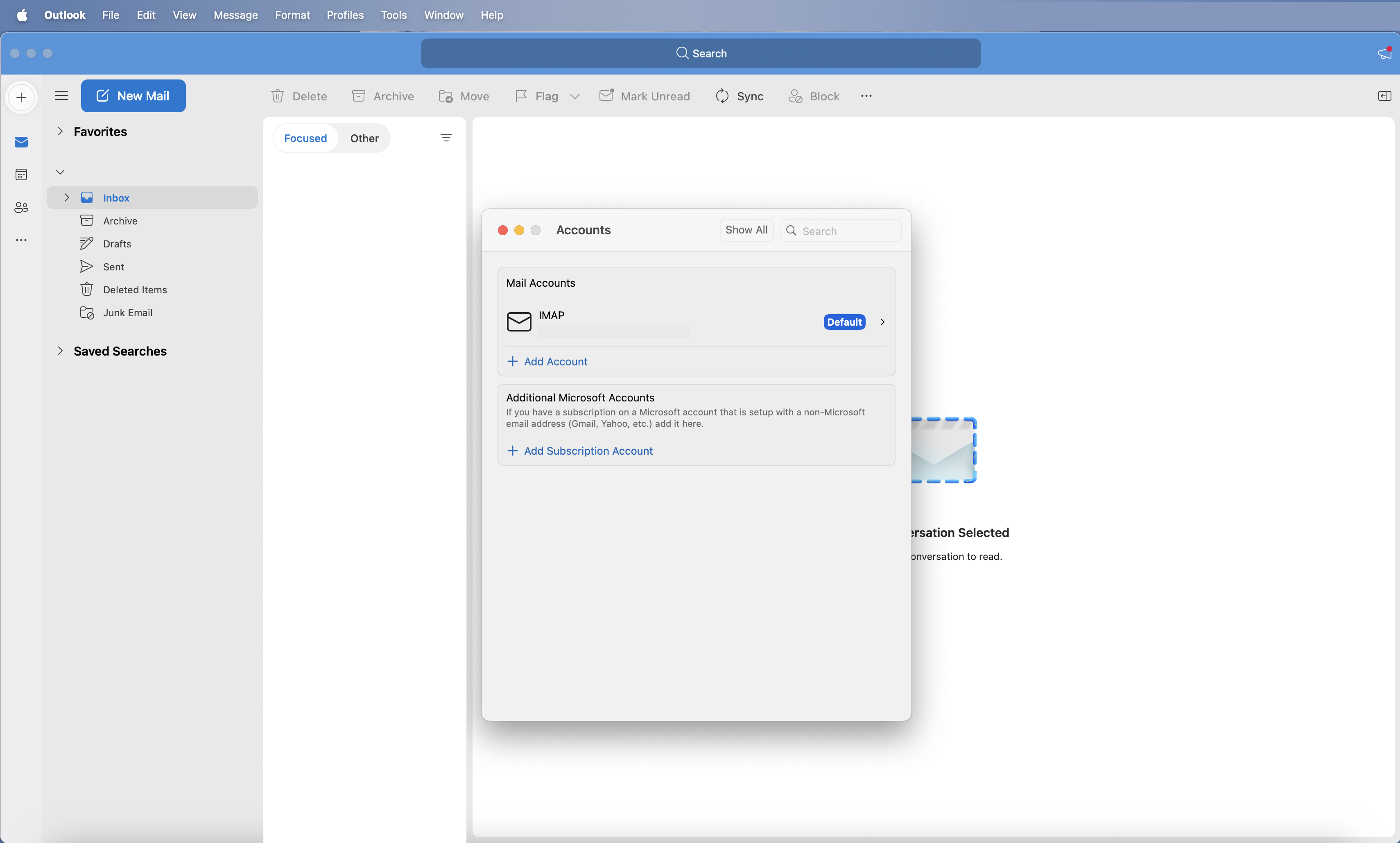Open the Message menu
The image size is (1400, 843).
(x=235, y=15)
